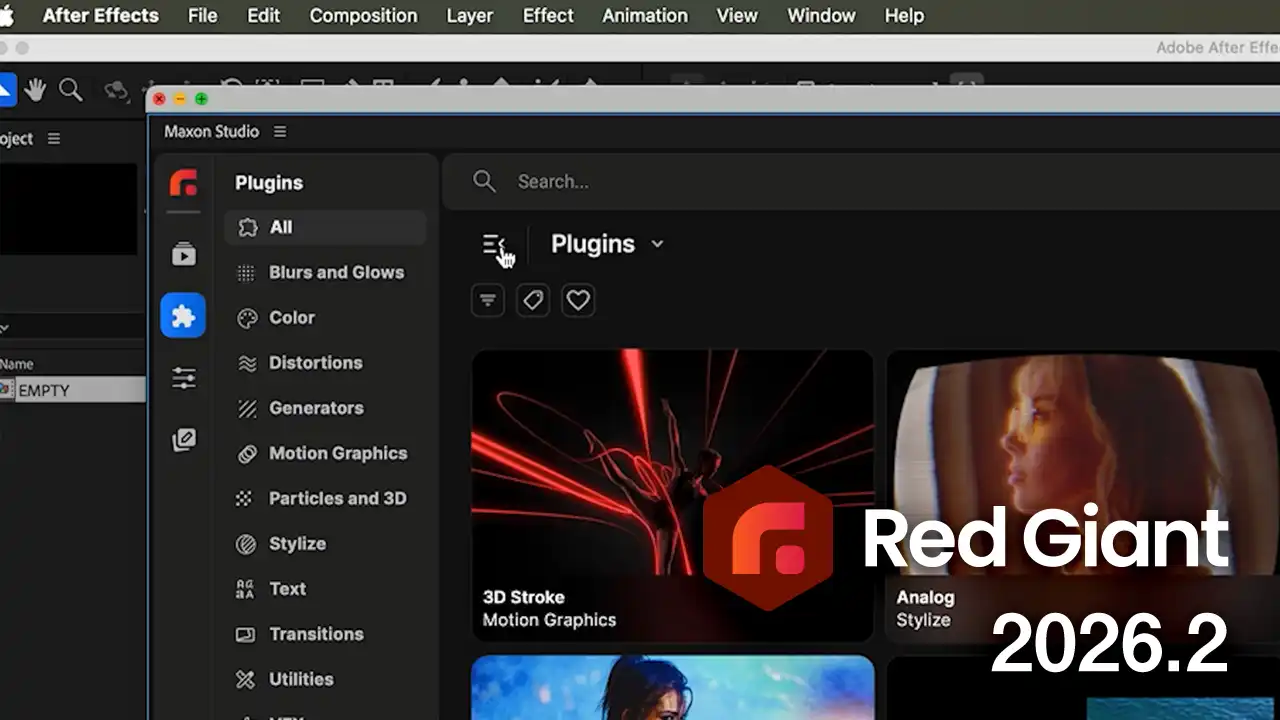Screen dimensions: 1280x720
Task: Select the Zoom magnifier tool
Action: pyautogui.click(x=70, y=90)
